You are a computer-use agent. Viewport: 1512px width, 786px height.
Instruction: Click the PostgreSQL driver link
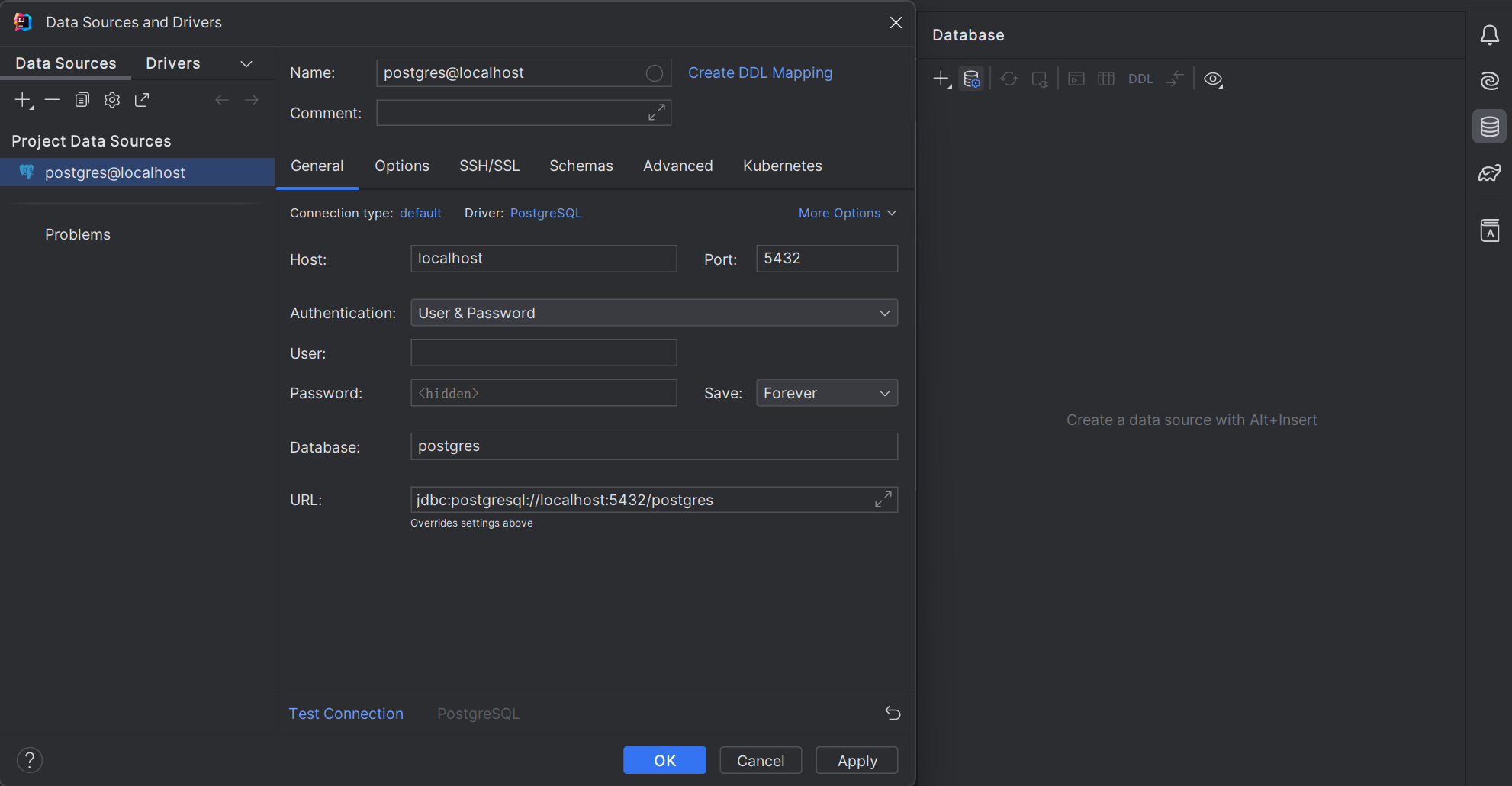[x=546, y=213]
